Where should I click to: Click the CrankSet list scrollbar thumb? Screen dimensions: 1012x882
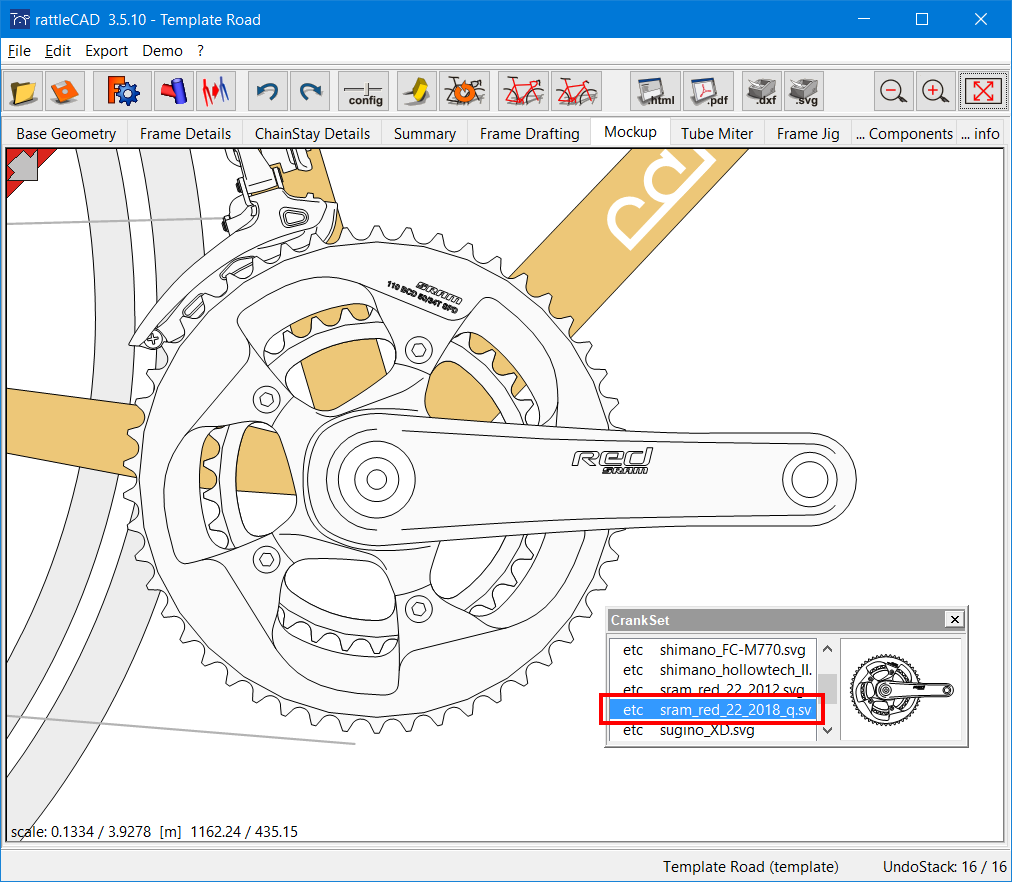coord(828,689)
